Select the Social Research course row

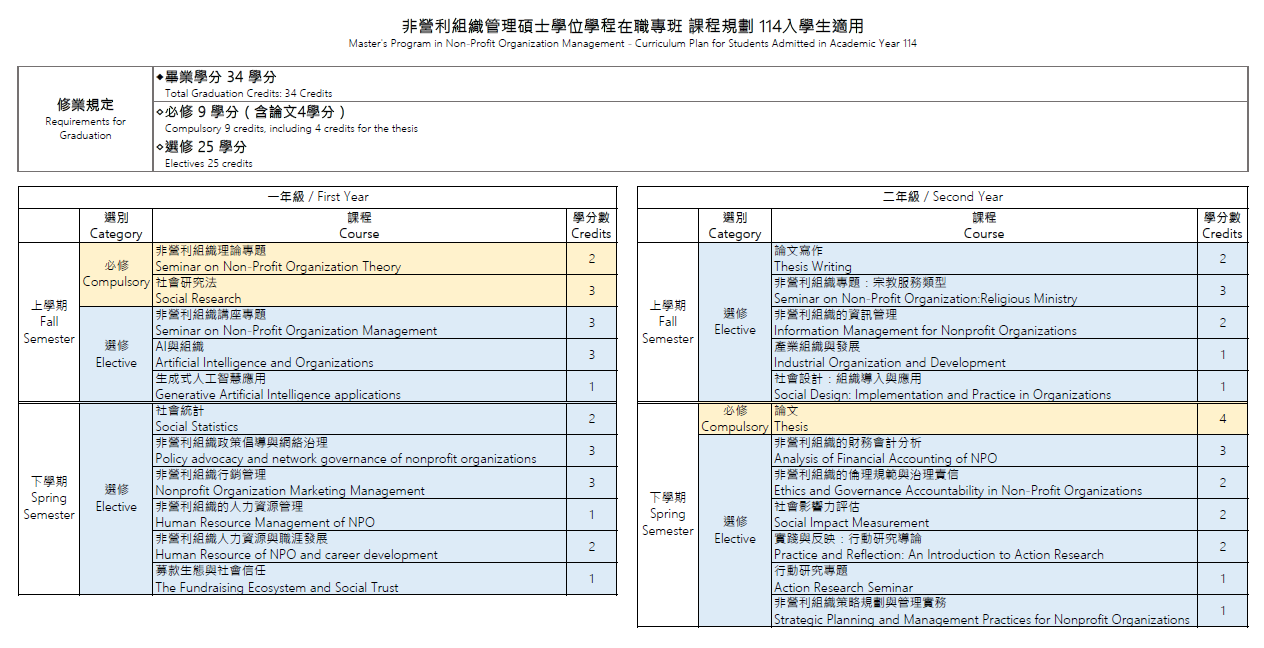359,291
